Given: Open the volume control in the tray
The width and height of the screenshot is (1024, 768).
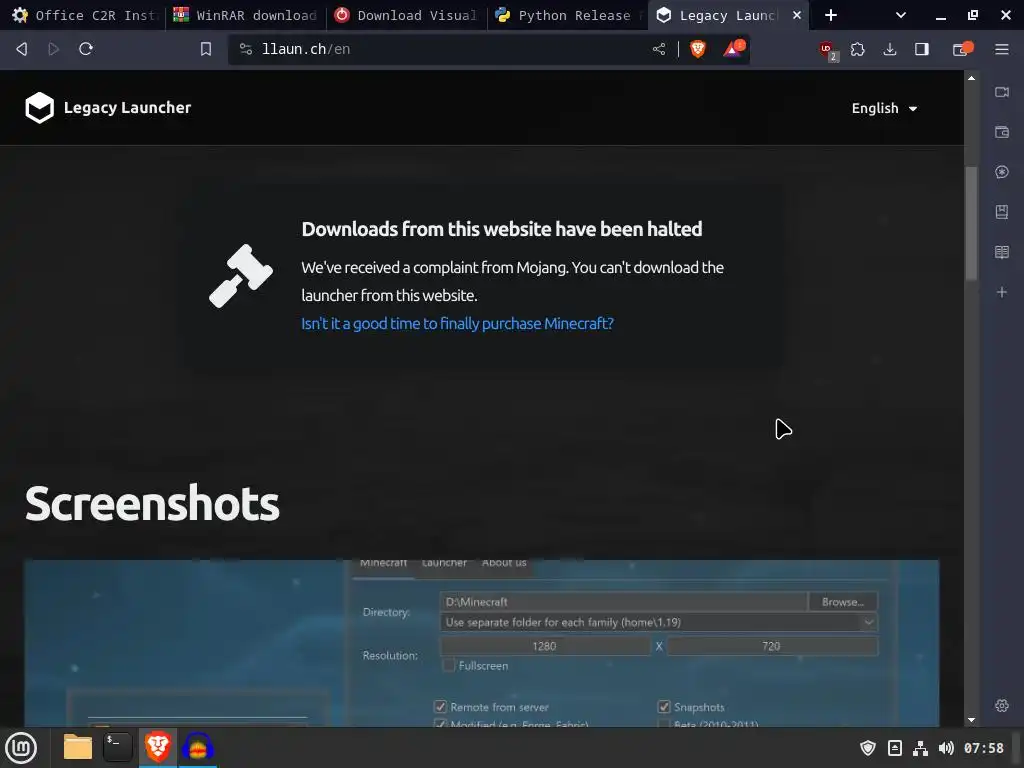Looking at the screenshot, I should [x=946, y=748].
